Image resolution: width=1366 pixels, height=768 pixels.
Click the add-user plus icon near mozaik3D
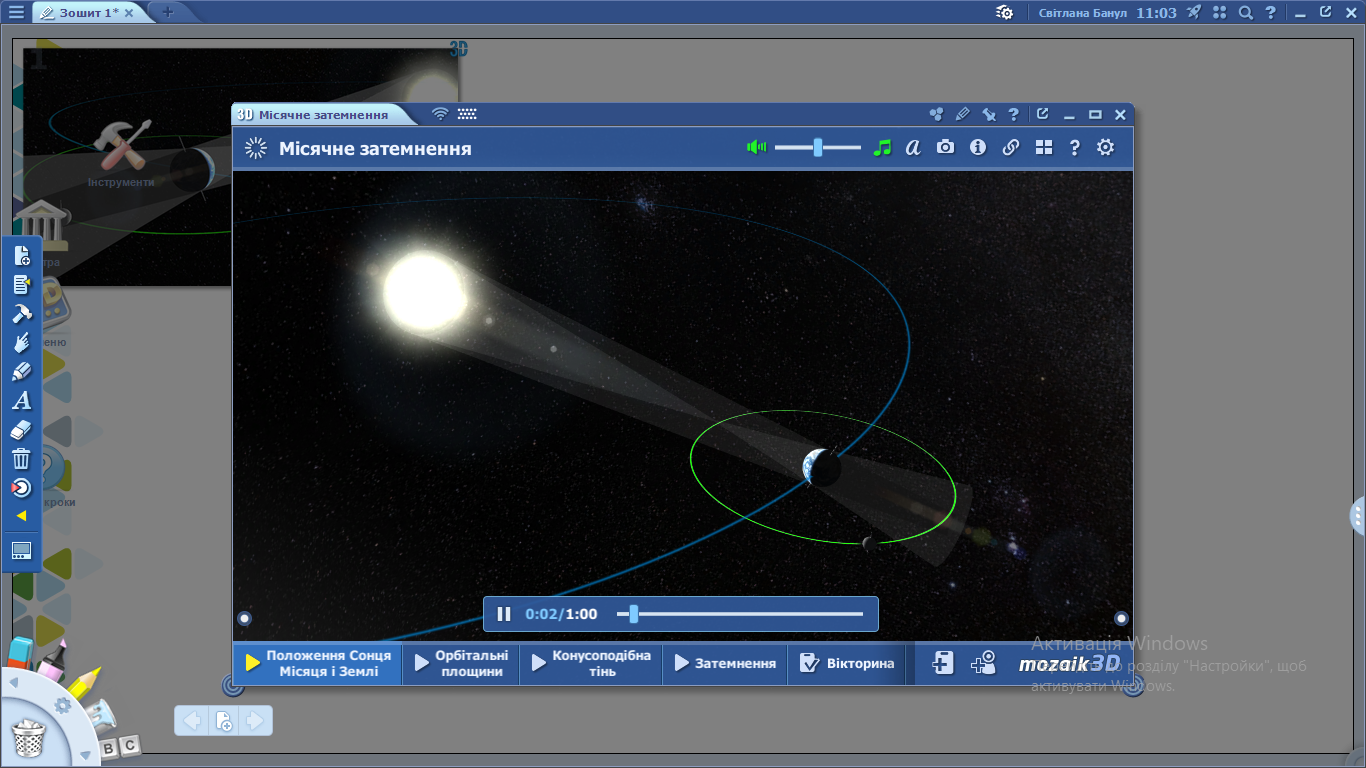983,663
